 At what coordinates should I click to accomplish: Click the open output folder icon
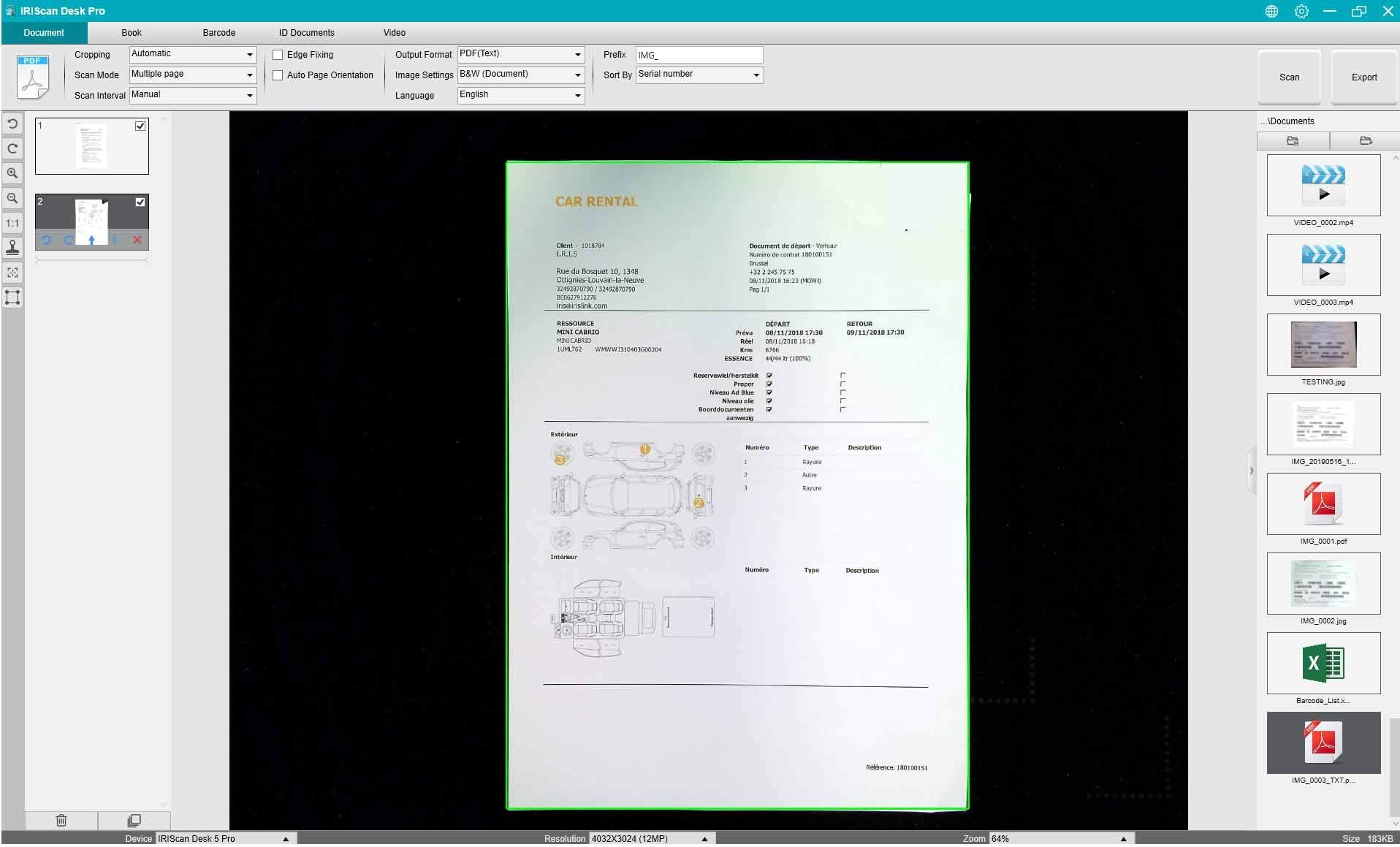pyautogui.click(x=1365, y=141)
